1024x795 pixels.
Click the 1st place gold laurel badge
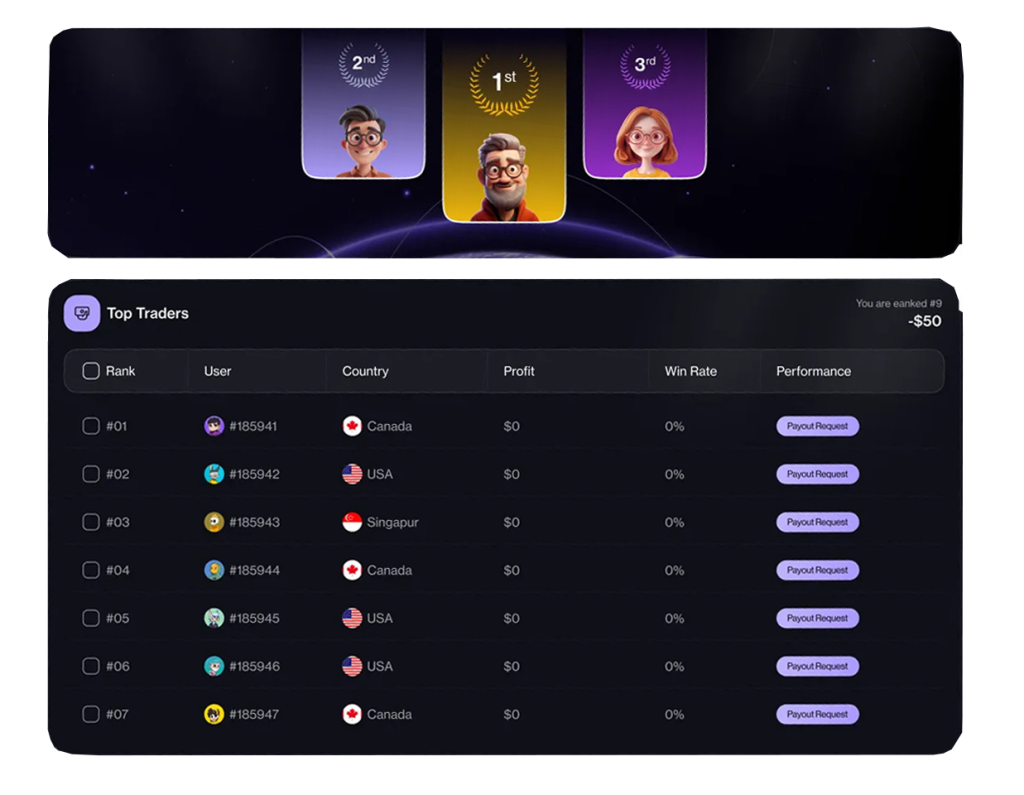click(x=504, y=83)
